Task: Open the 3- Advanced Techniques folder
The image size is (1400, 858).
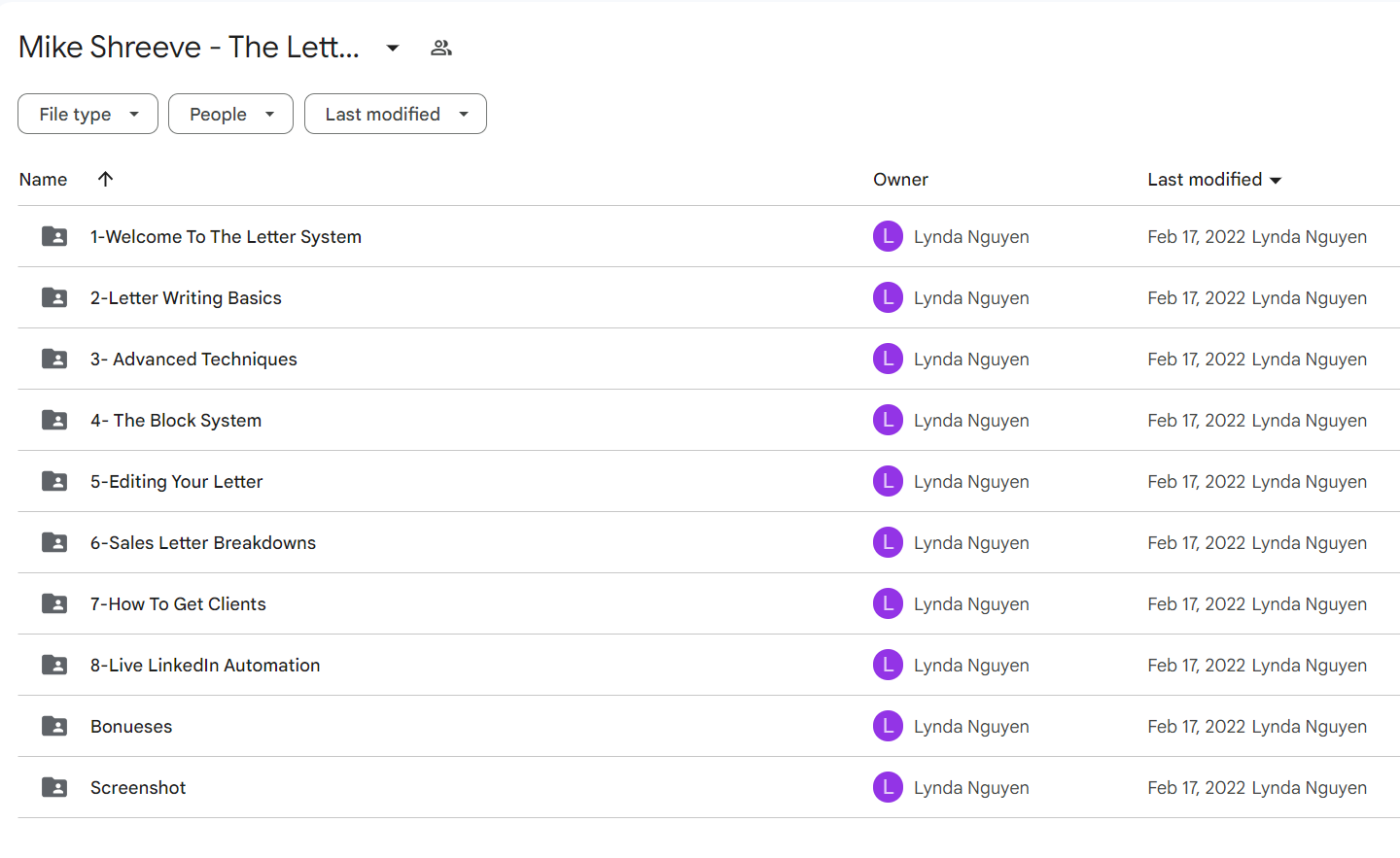Action: click(193, 360)
